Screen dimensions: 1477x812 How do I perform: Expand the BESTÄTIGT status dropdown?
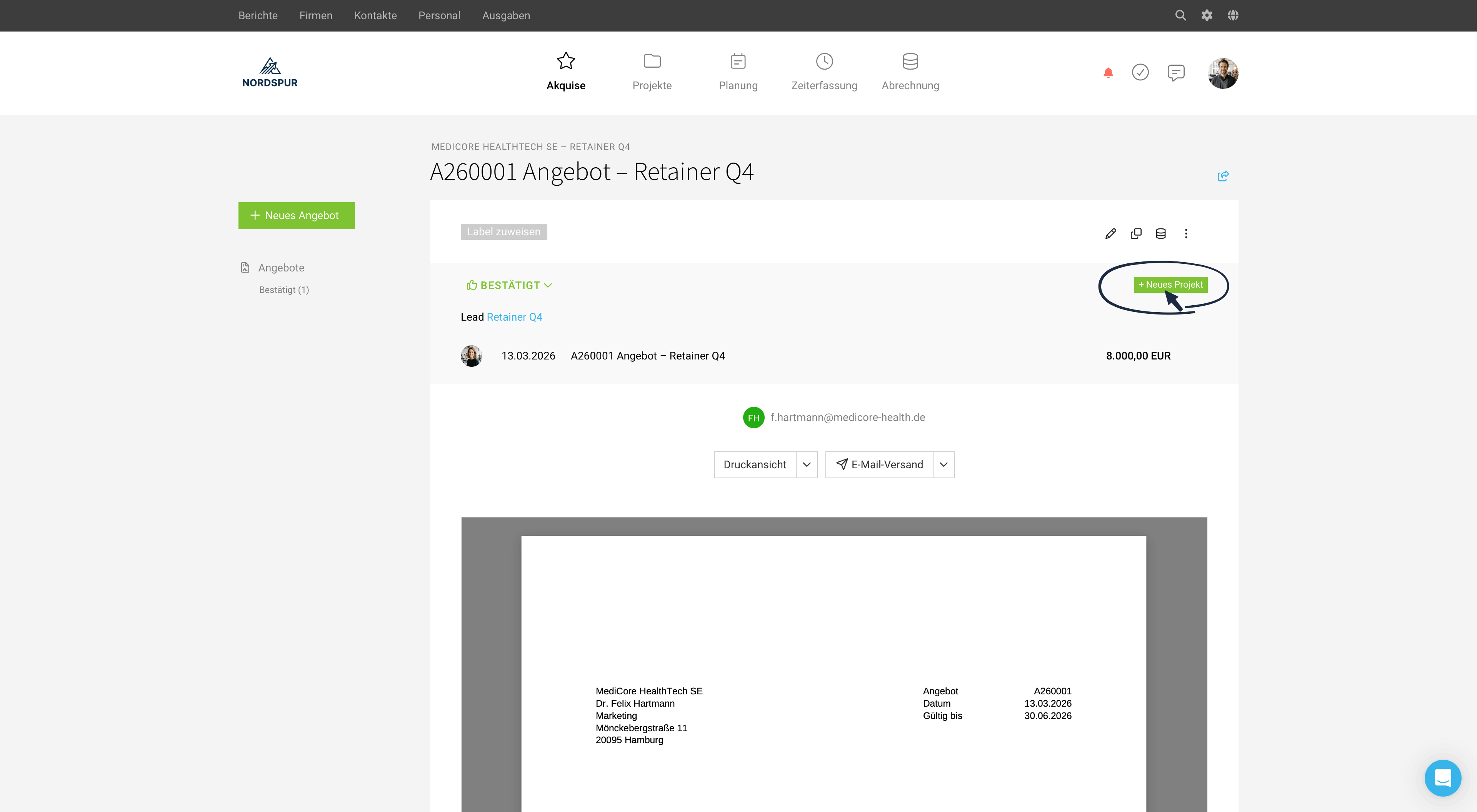pos(509,285)
